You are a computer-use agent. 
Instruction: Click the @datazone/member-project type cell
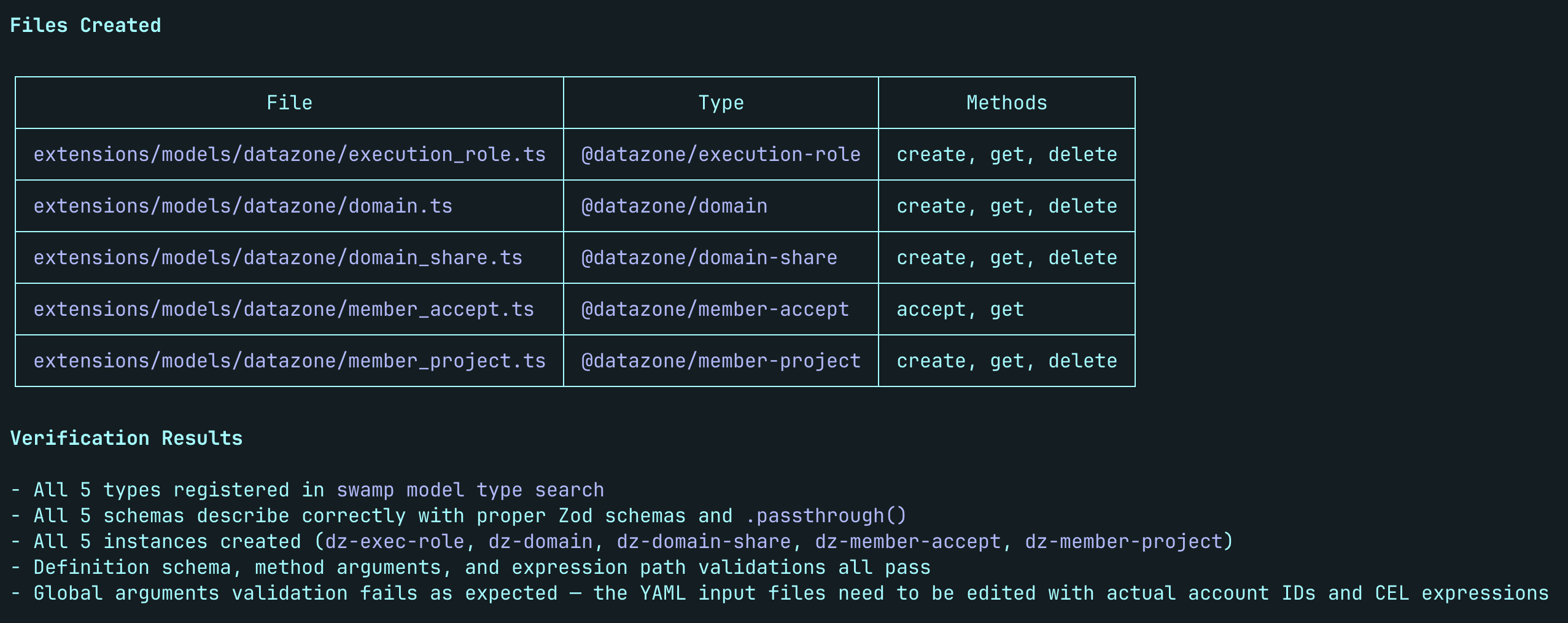[x=721, y=361]
